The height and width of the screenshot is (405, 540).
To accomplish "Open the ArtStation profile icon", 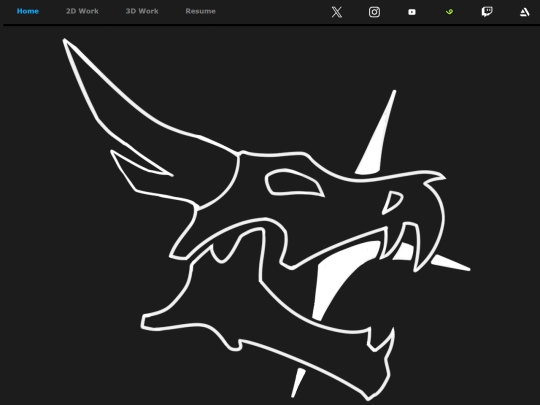I will pyautogui.click(x=524, y=12).
